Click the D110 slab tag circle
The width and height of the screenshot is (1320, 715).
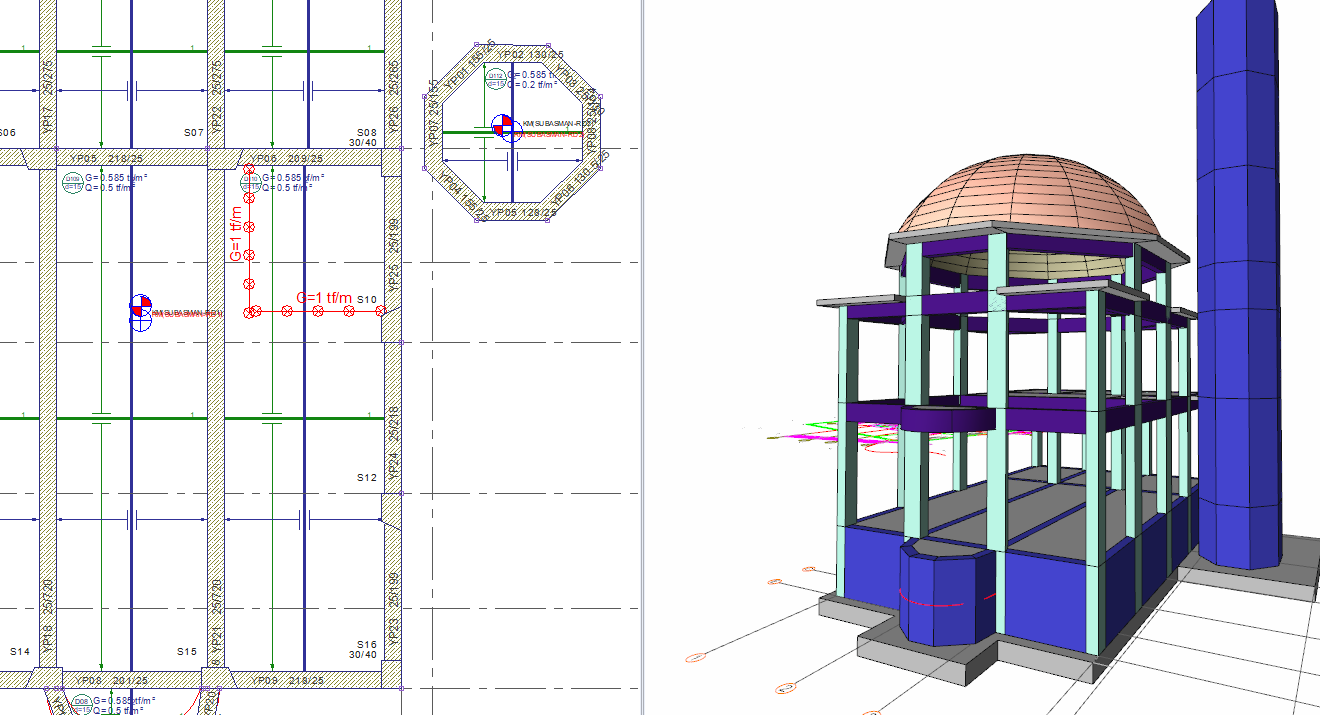pos(250,182)
